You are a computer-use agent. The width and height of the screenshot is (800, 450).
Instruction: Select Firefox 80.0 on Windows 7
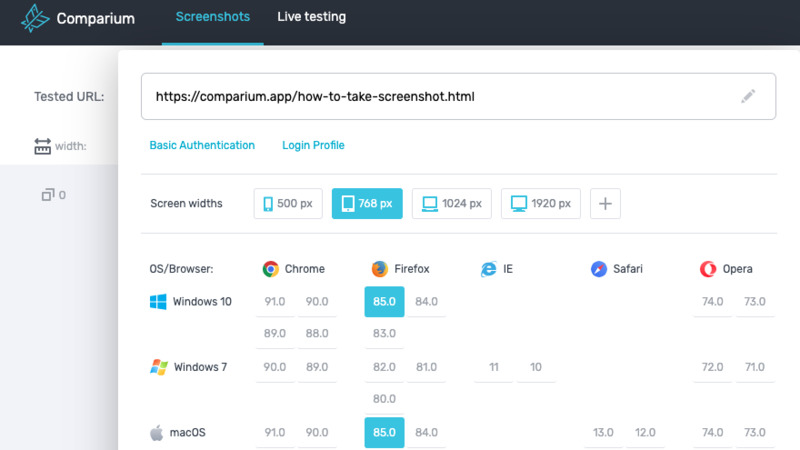(384, 398)
